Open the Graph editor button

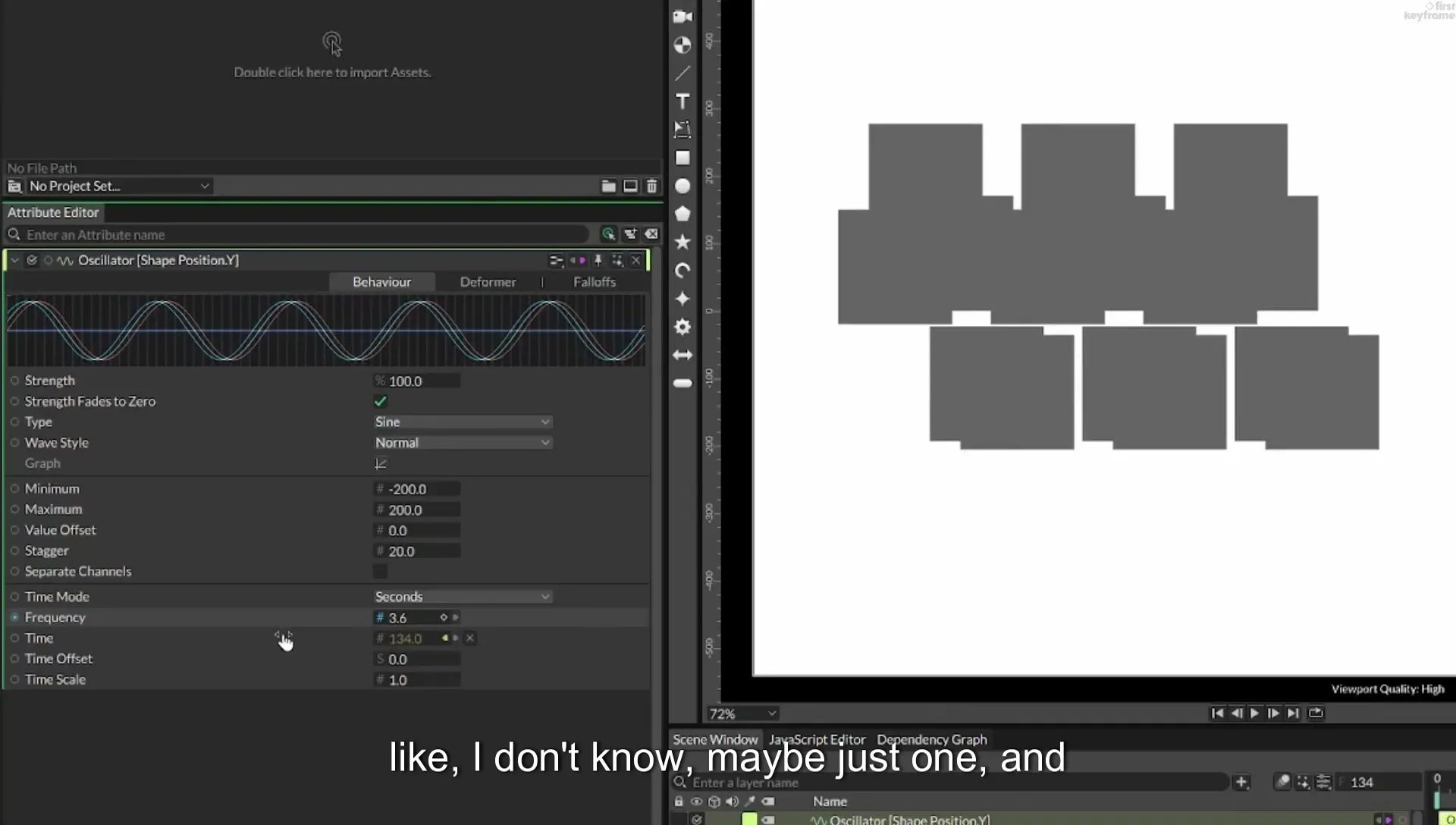[x=381, y=463]
